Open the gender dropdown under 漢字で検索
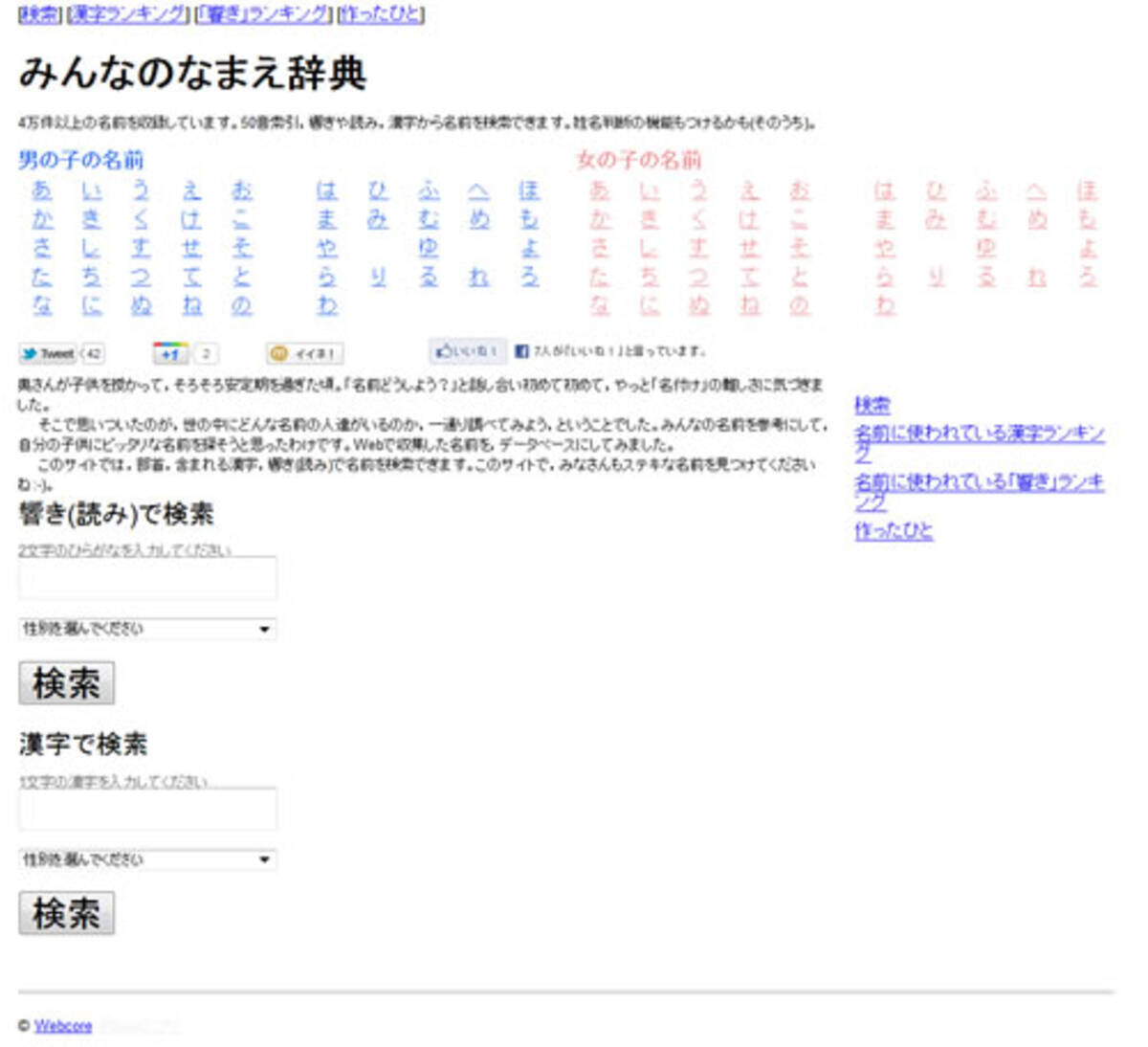The image size is (1148, 1047). (x=148, y=859)
